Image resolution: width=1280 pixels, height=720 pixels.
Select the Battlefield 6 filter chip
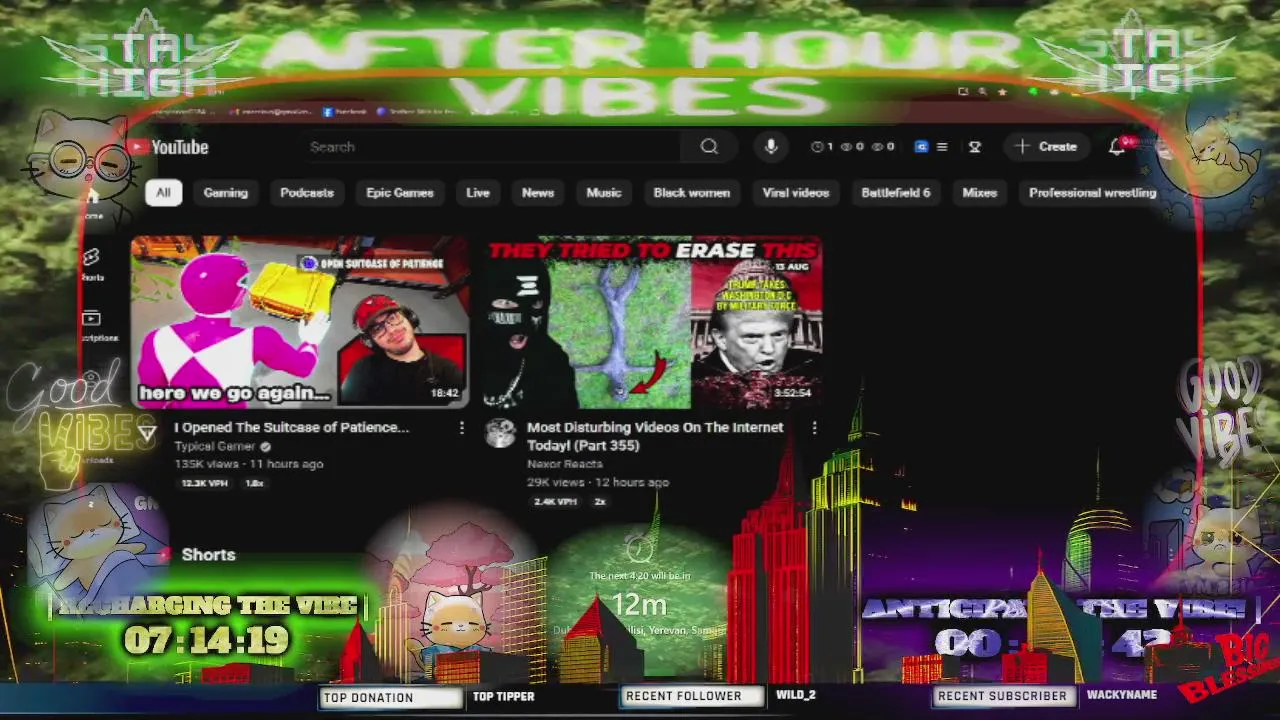(896, 193)
